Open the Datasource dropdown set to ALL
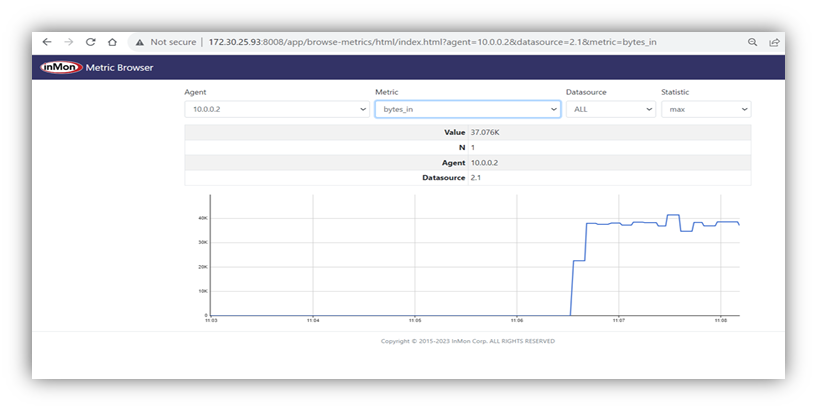Image resolution: width=817 pixels, height=411 pixels. coord(610,109)
